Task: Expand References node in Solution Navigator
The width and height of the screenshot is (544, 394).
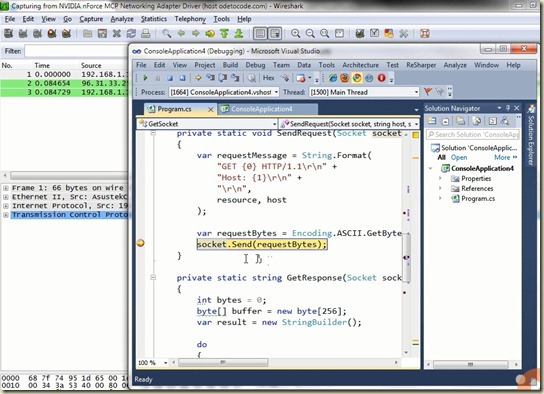Action: (441, 189)
